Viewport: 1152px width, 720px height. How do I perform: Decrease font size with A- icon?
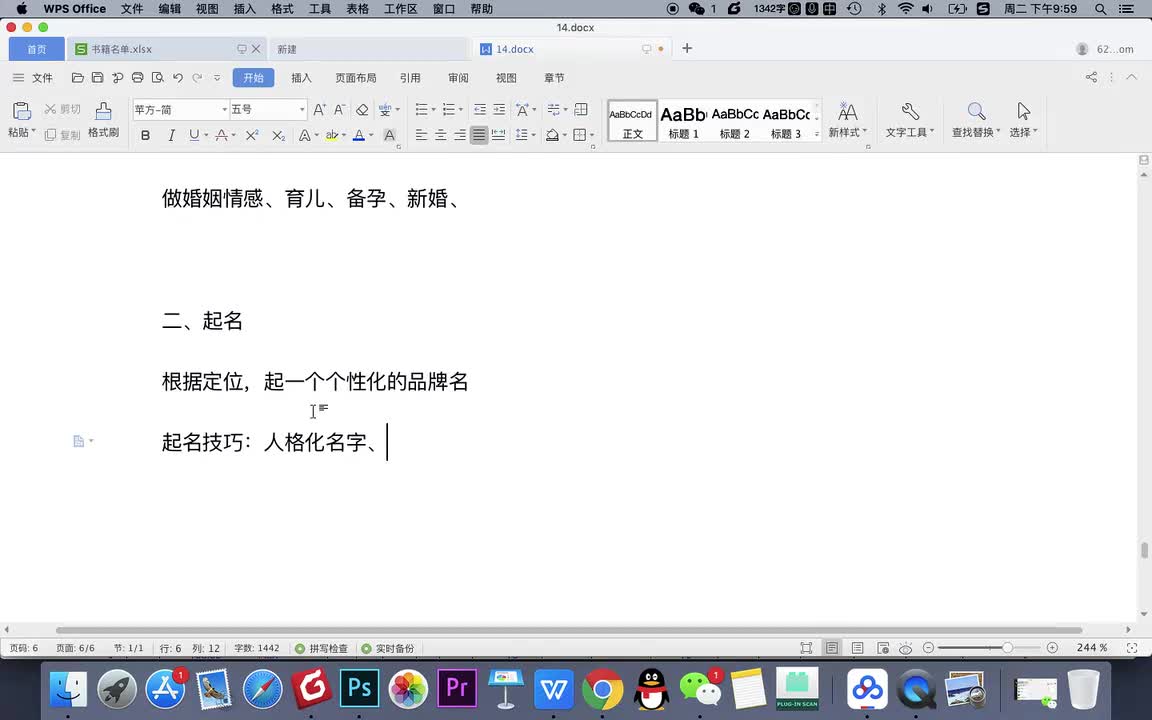pos(339,109)
